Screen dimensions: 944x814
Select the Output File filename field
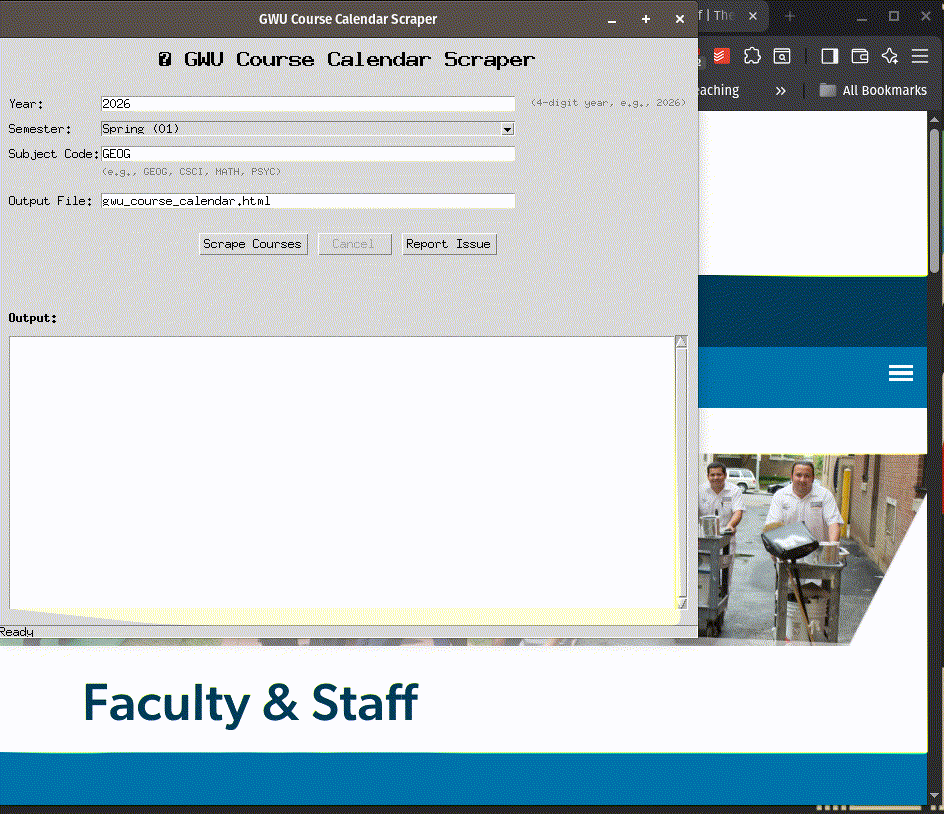(x=300, y=200)
